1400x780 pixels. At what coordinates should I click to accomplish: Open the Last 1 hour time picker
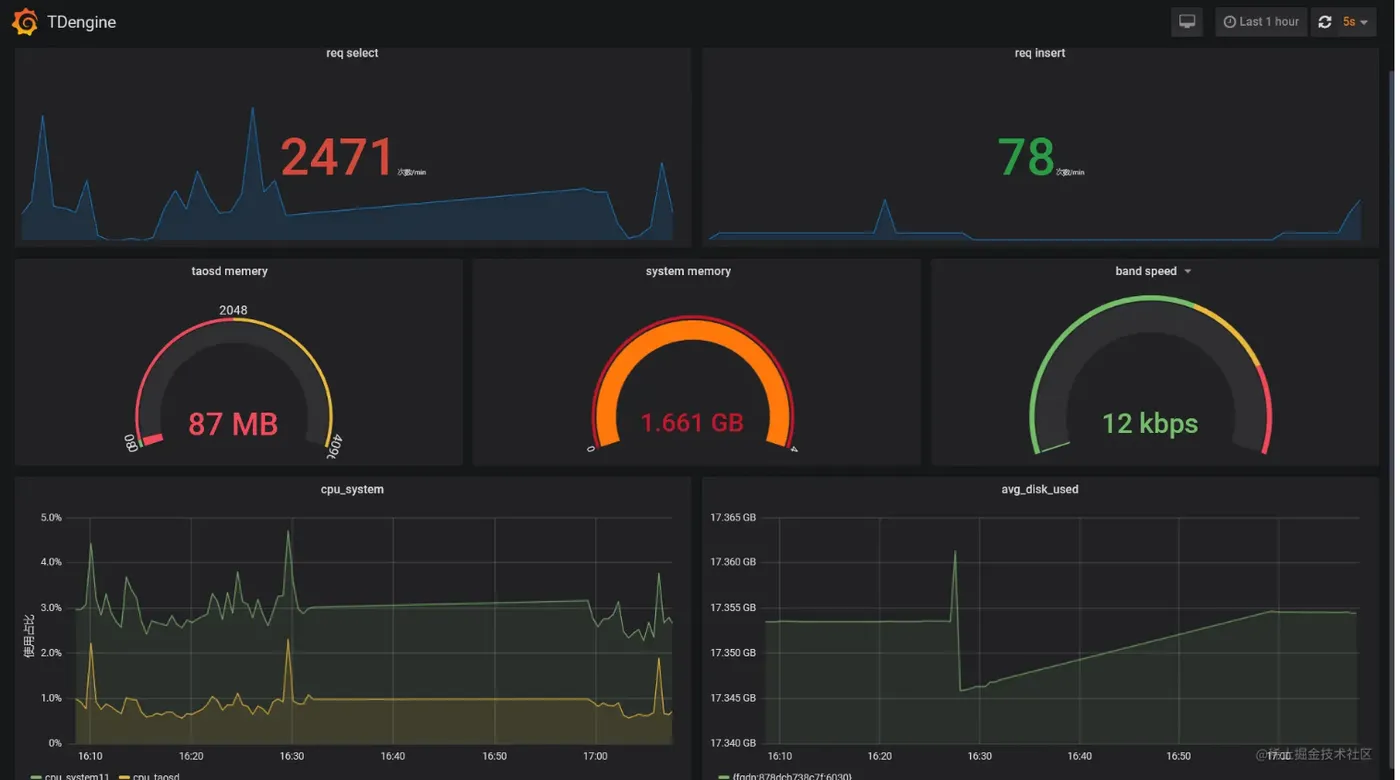1261,22
